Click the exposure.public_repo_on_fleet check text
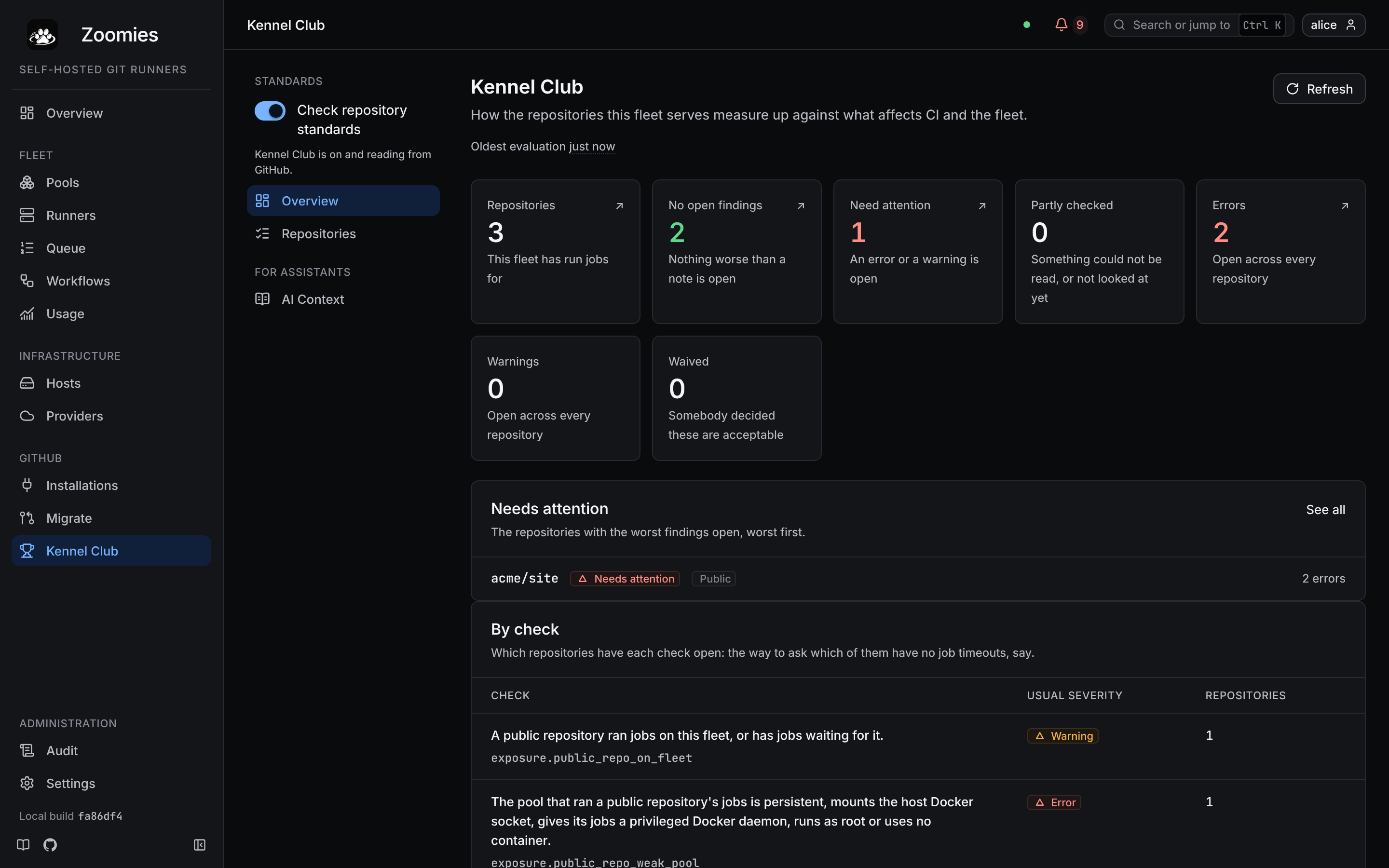This screenshot has height=868, width=1389. coord(591,758)
